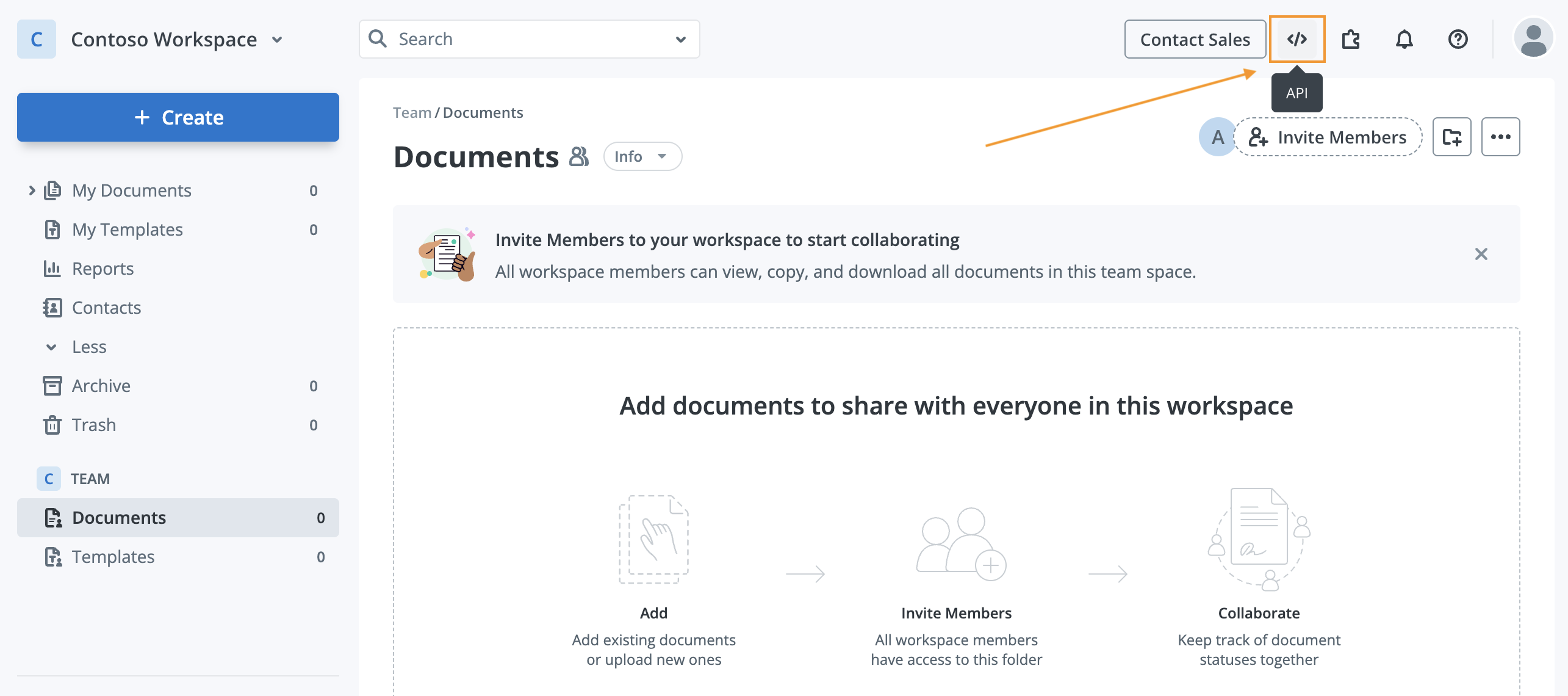Open the search options dropdown arrow
The image size is (1568, 696).
click(x=681, y=39)
